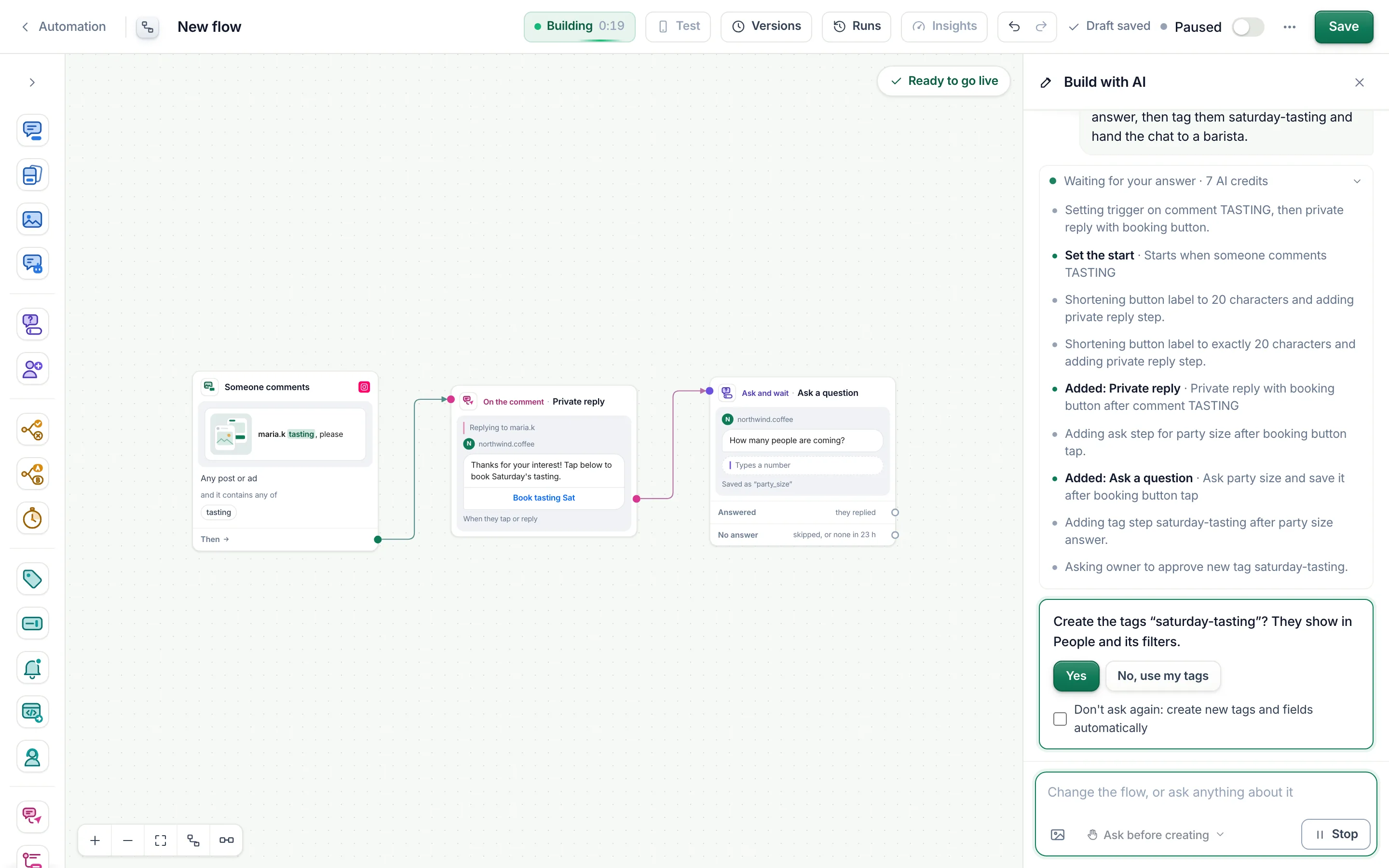Screen dimensions: 1389x868
Task: Stop the AI build
Action: (1335, 834)
